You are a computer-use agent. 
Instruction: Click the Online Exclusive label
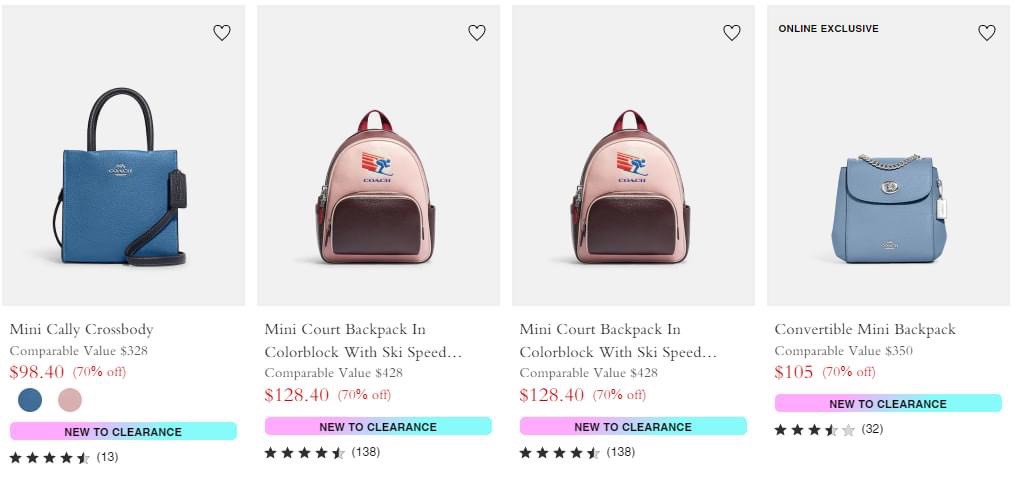click(x=828, y=29)
